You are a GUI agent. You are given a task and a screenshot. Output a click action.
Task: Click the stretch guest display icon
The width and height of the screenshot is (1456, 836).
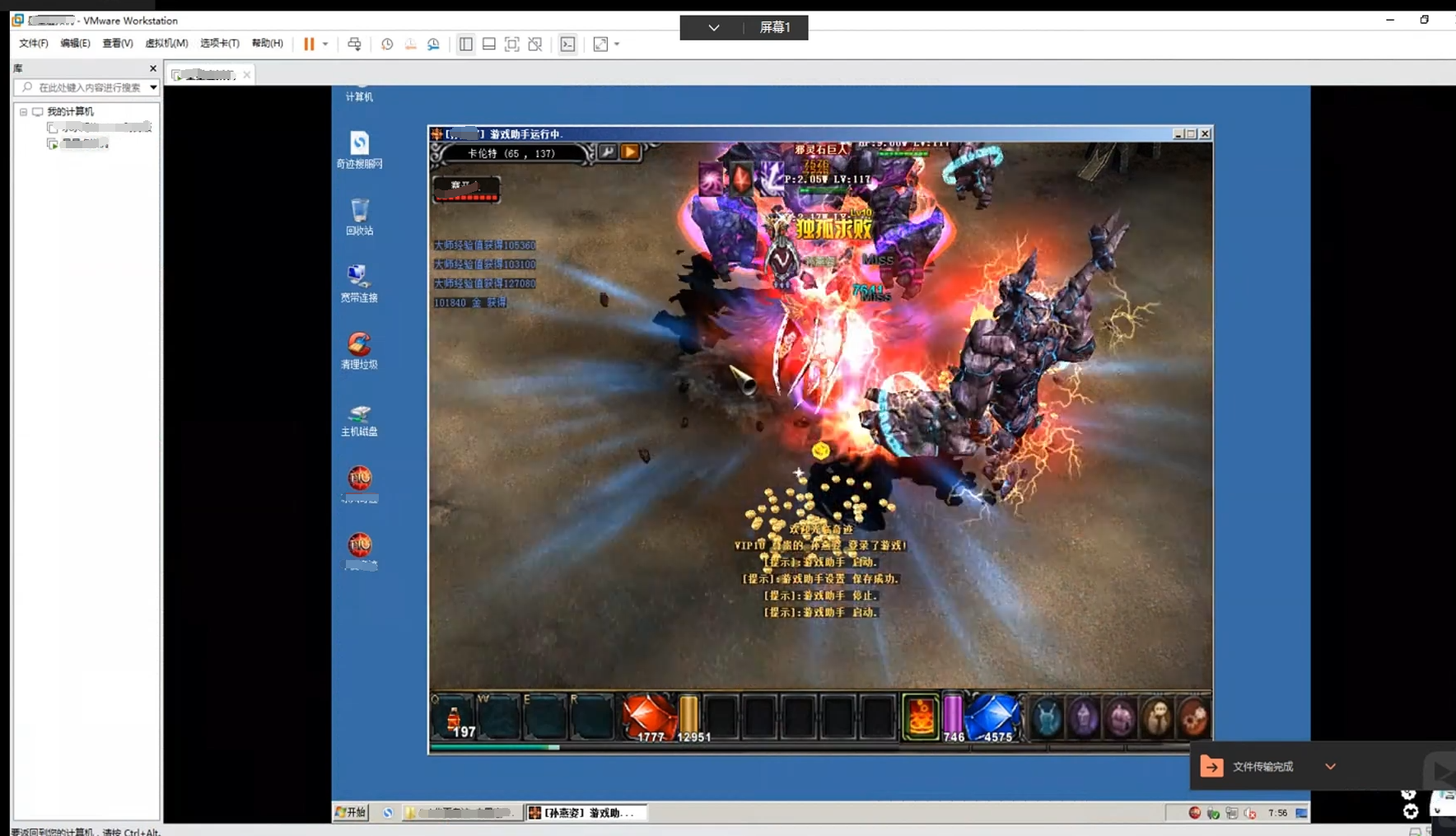click(x=601, y=44)
